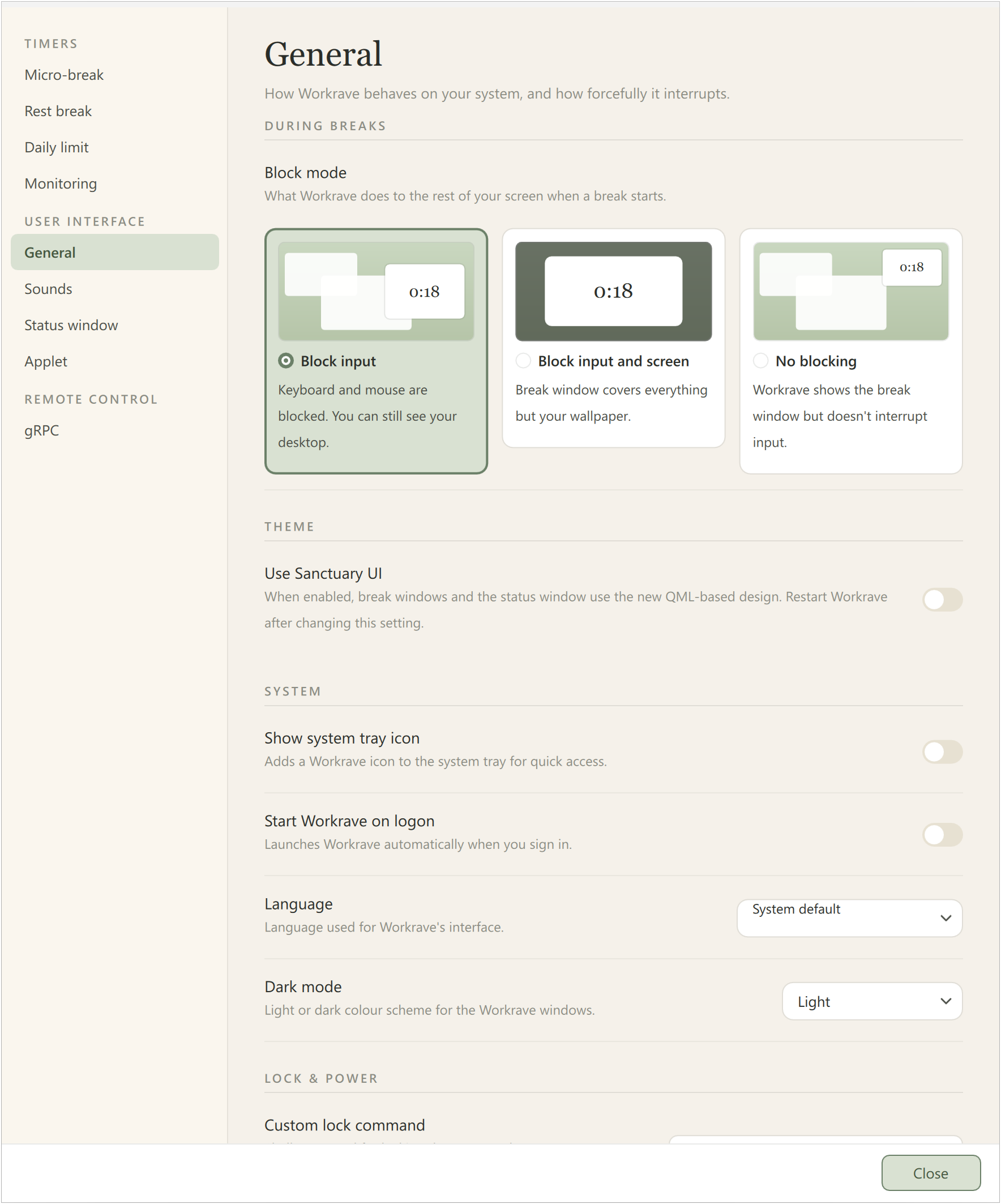The height and width of the screenshot is (1204, 1001).
Task: Open Micro-break settings in sidebar
Action: click(x=115, y=75)
